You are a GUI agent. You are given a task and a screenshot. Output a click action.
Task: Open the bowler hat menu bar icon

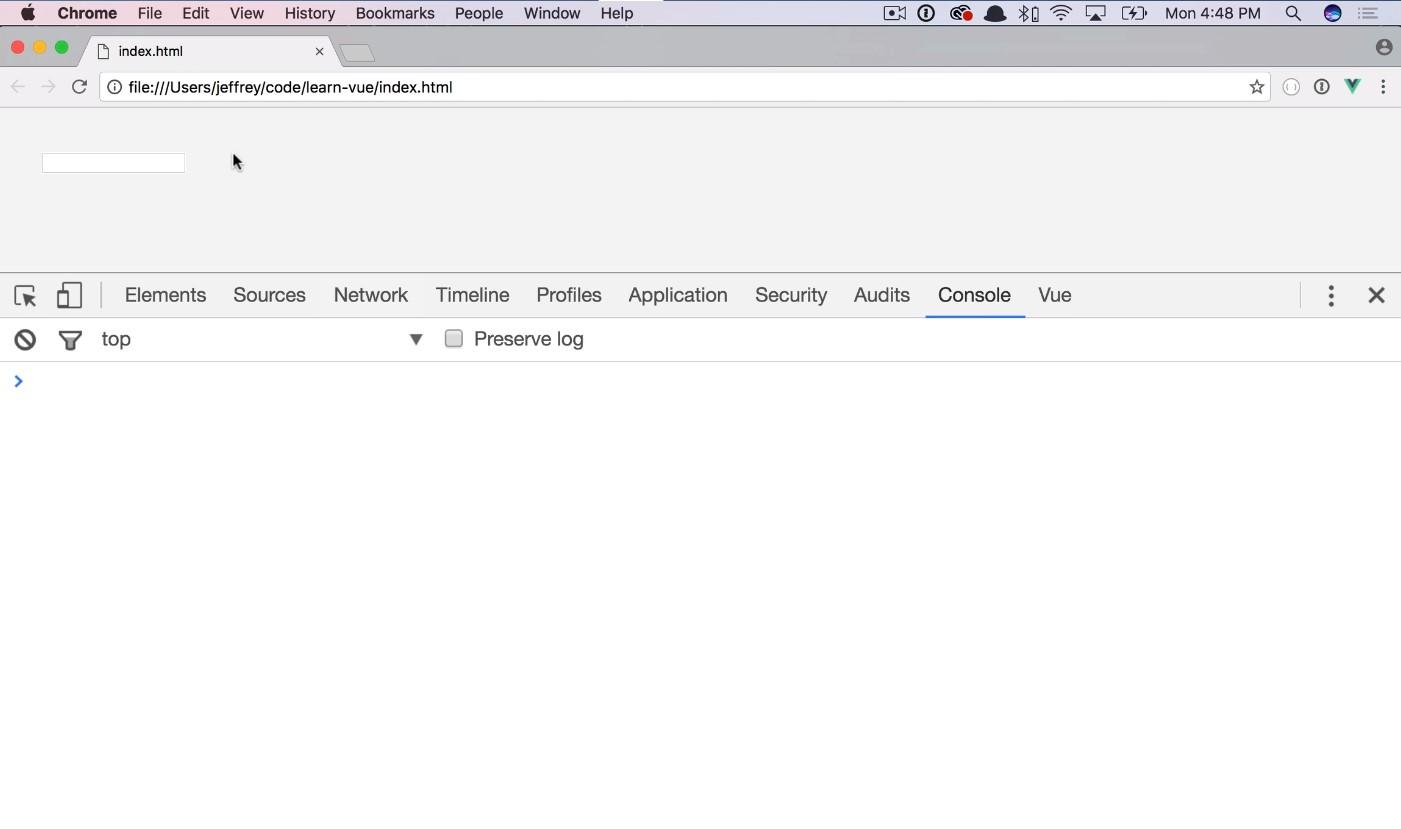tap(995, 13)
